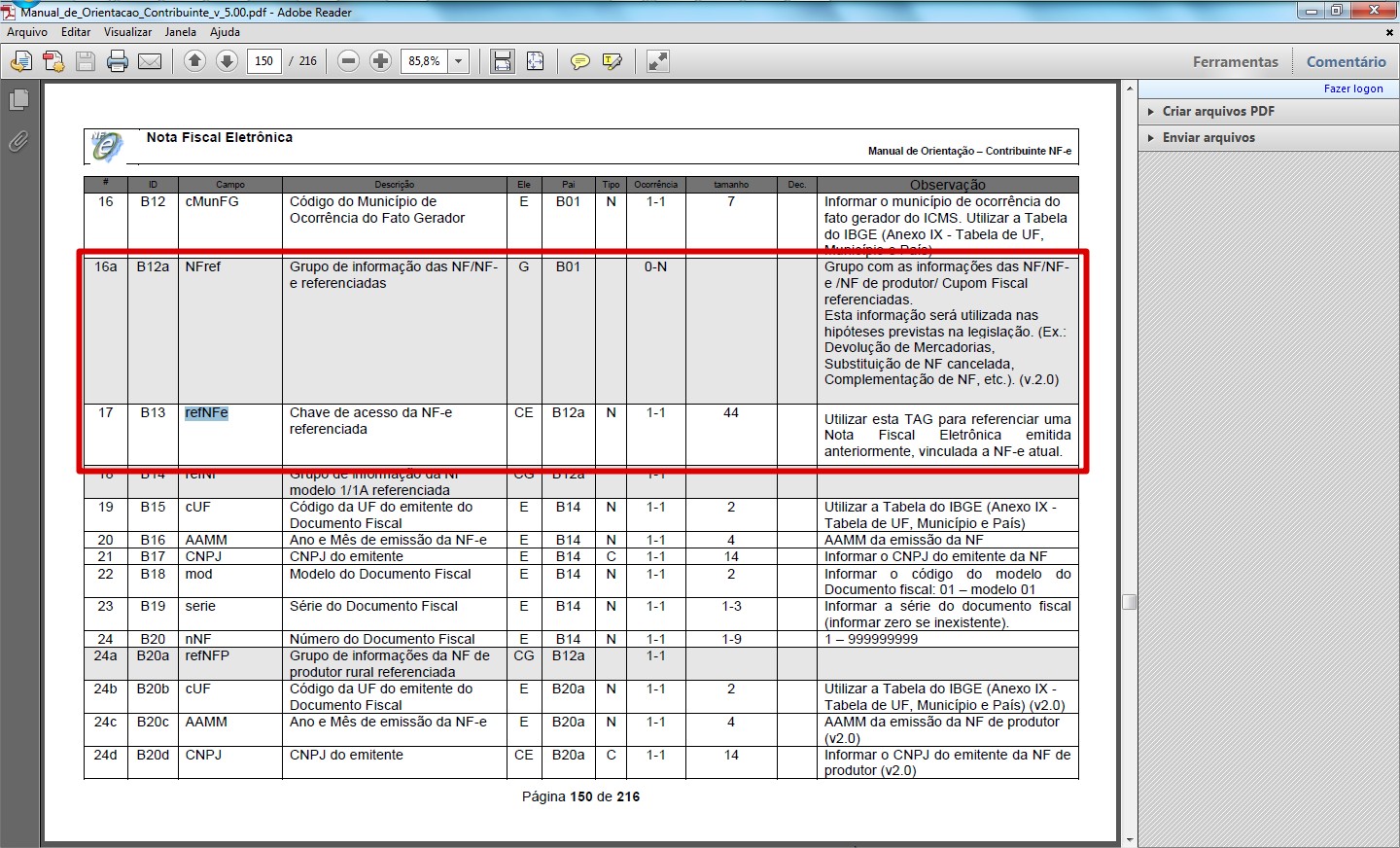
Task: Click the Print file icon
Action: 118,61
